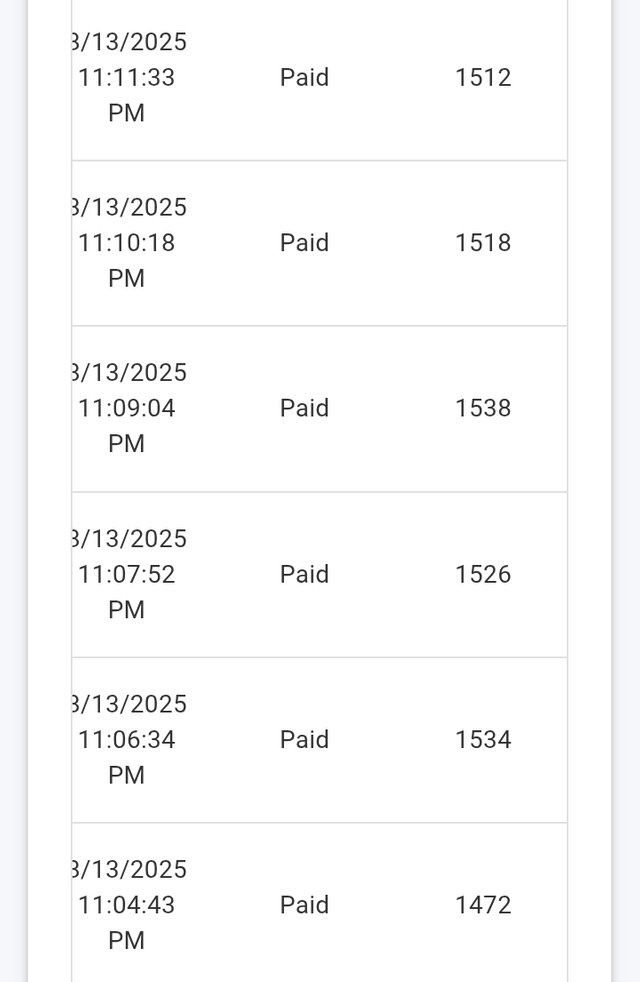Click the PM label under 11:06:34
The image size is (640, 982).
tap(126, 775)
